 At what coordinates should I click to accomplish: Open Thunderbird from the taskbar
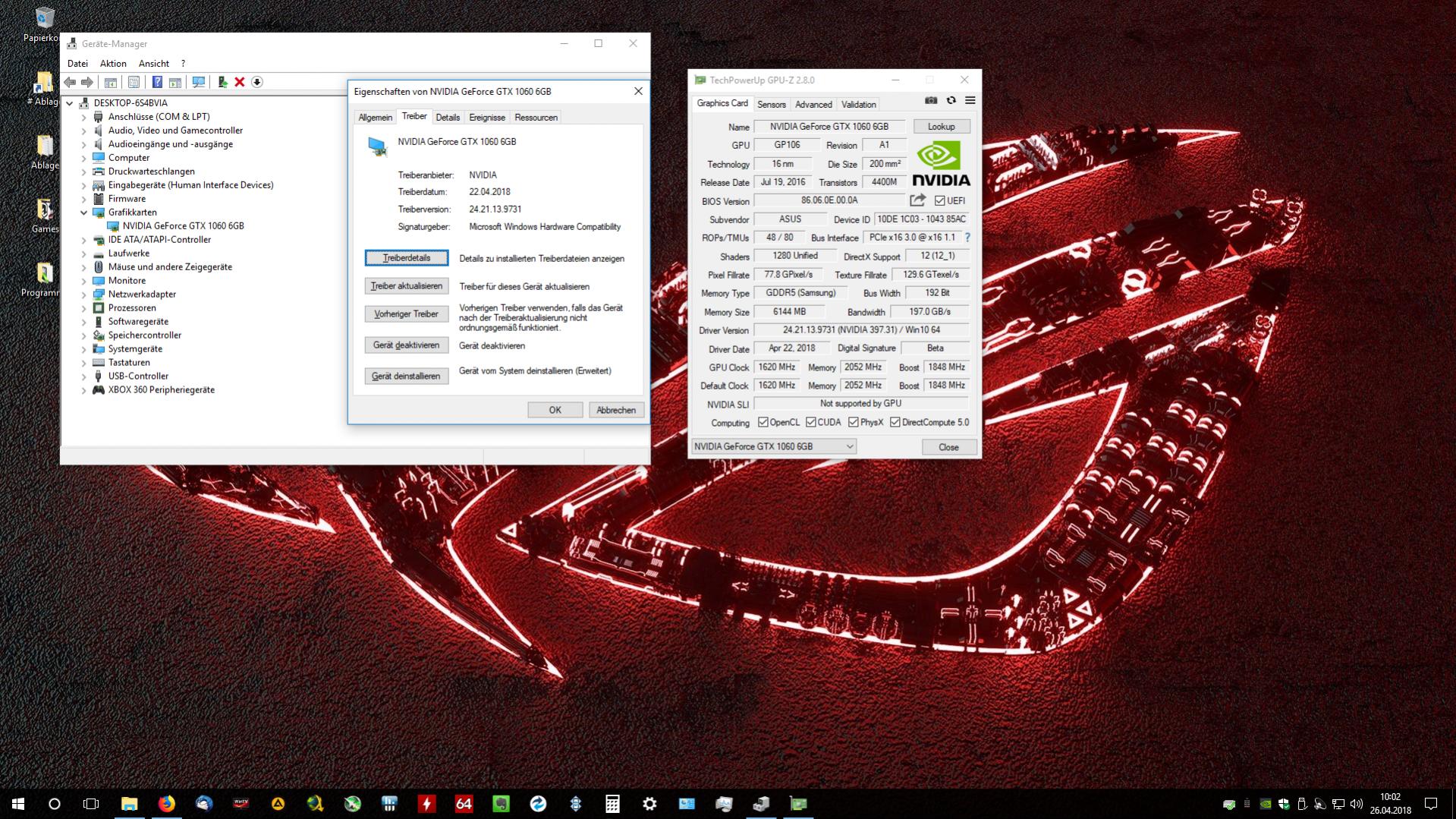tap(204, 804)
